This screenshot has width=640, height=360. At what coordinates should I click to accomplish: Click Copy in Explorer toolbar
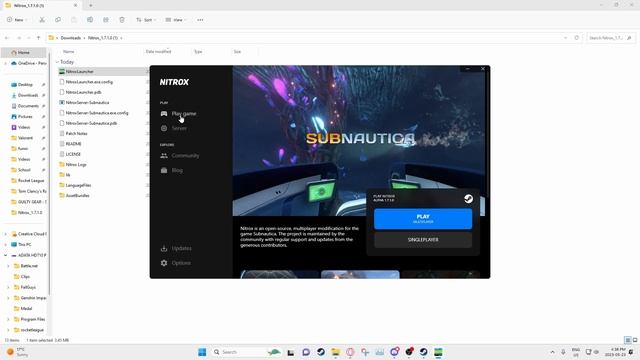(58, 20)
